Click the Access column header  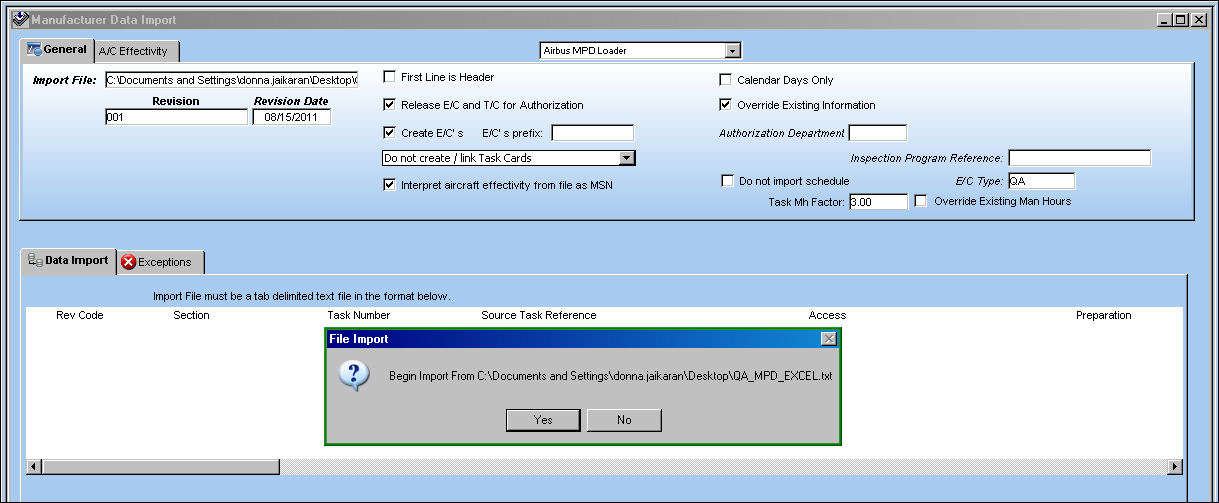coord(827,315)
